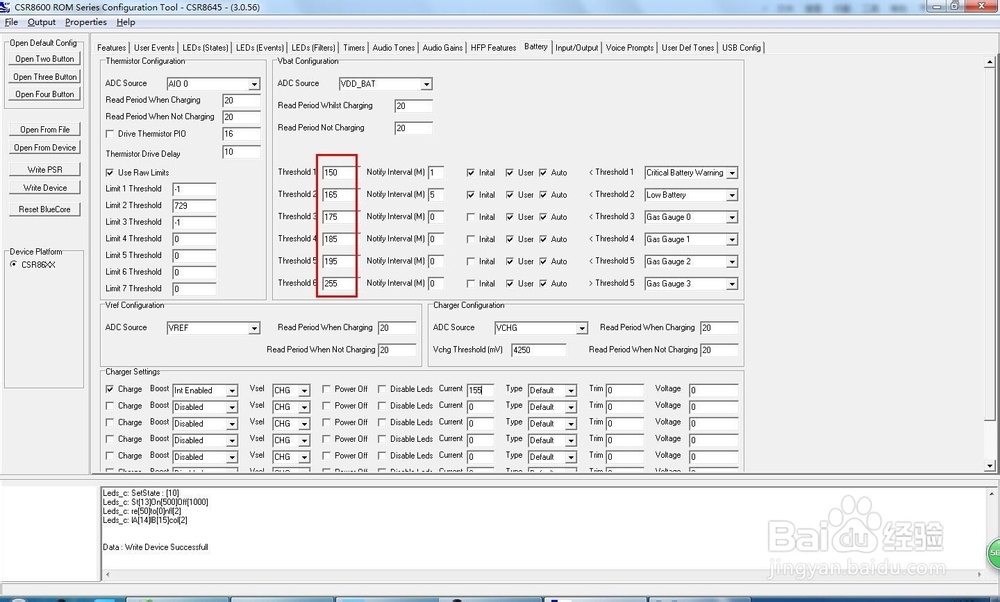
Task: Open Gas Gauge 3 dropdown
Action: point(732,284)
